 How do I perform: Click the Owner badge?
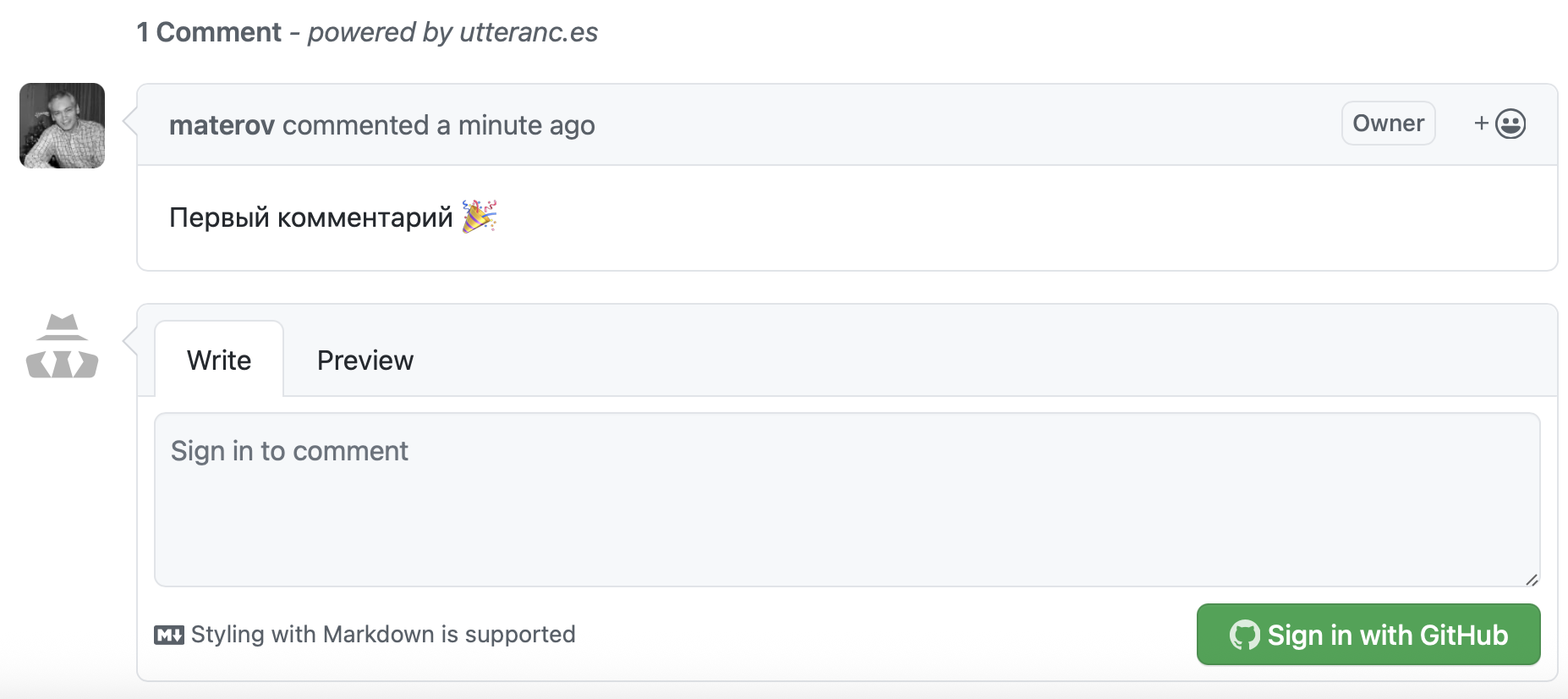[x=1388, y=124]
